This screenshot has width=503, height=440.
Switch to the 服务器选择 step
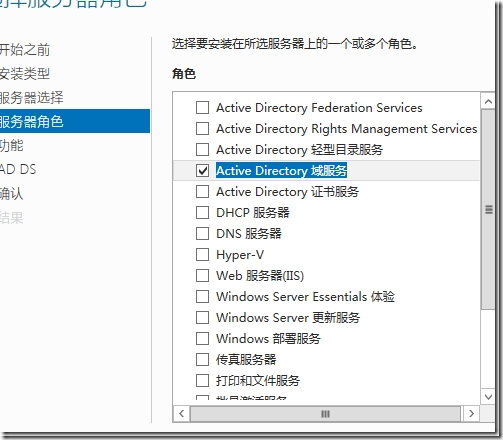click(x=31, y=98)
